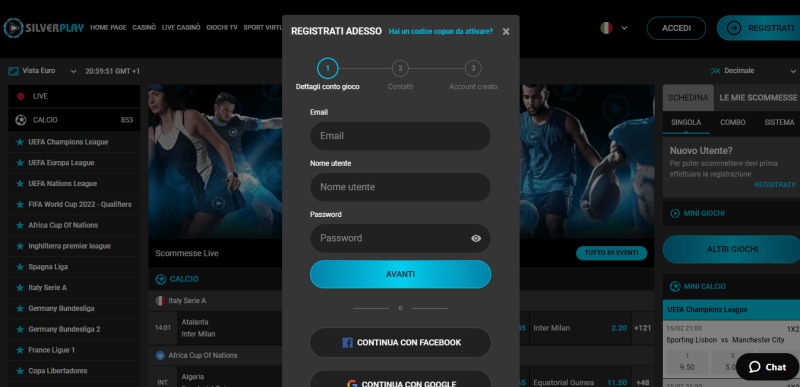Open the LIVE CASINÒ menu item
The image size is (800, 387).
pyautogui.click(x=181, y=28)
